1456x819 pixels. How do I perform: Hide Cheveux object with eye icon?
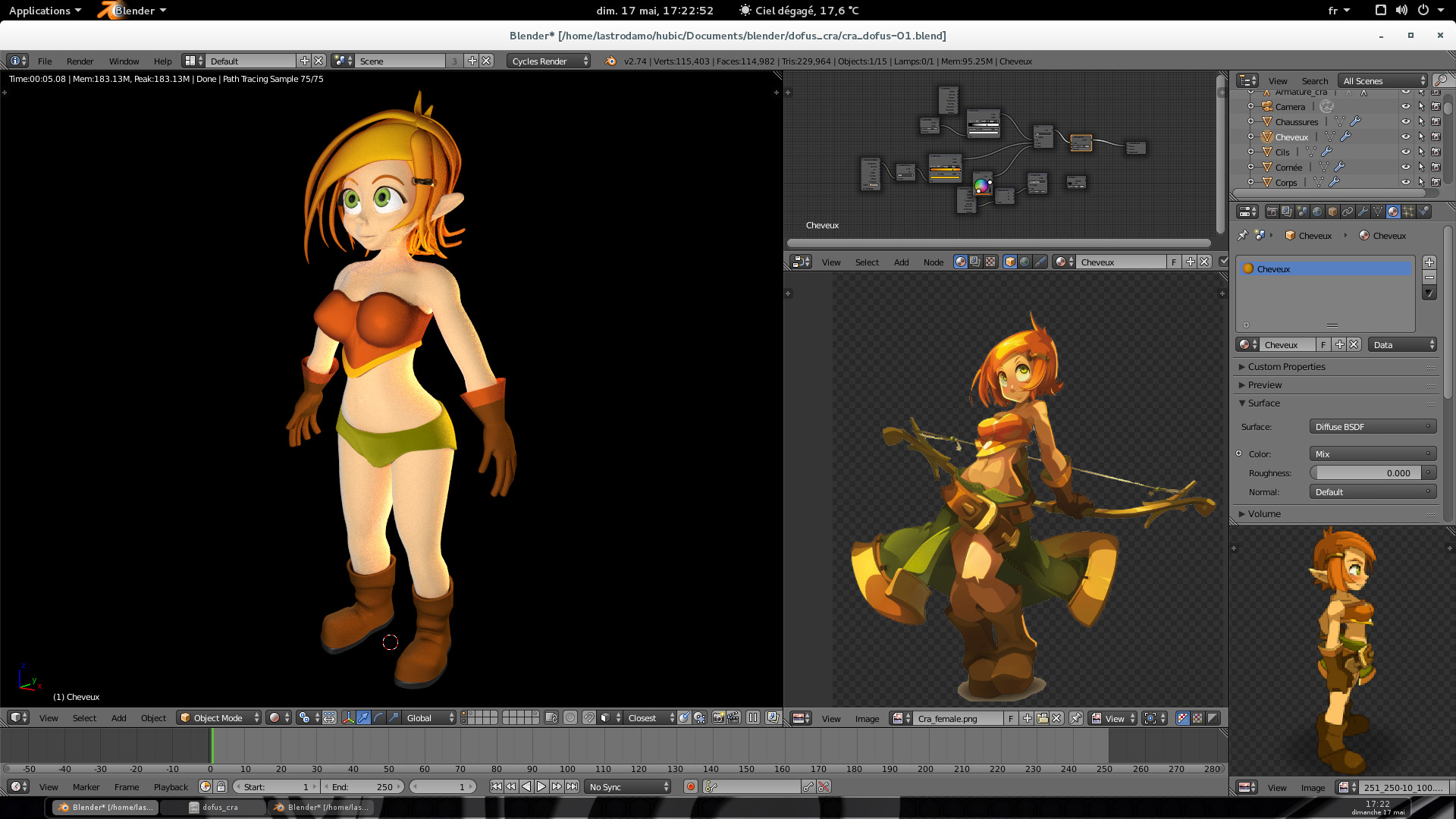(x=1405, y=136)
